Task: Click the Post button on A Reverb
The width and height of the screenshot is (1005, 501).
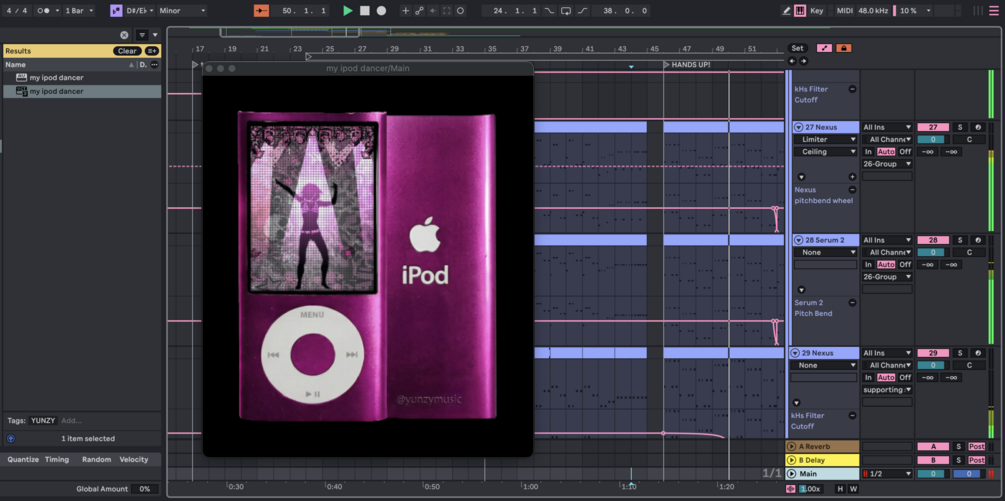Action: point(977,447)
